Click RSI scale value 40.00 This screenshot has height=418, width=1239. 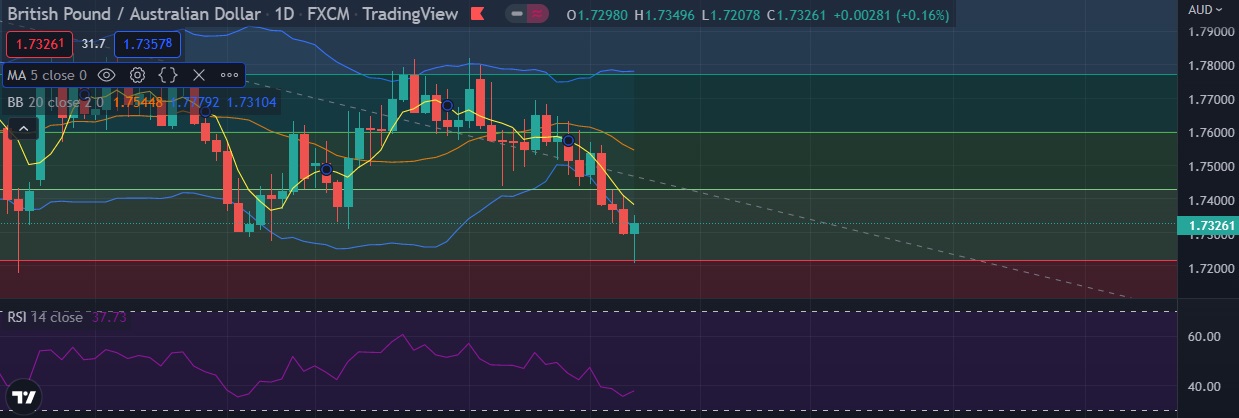point(1204,387)
